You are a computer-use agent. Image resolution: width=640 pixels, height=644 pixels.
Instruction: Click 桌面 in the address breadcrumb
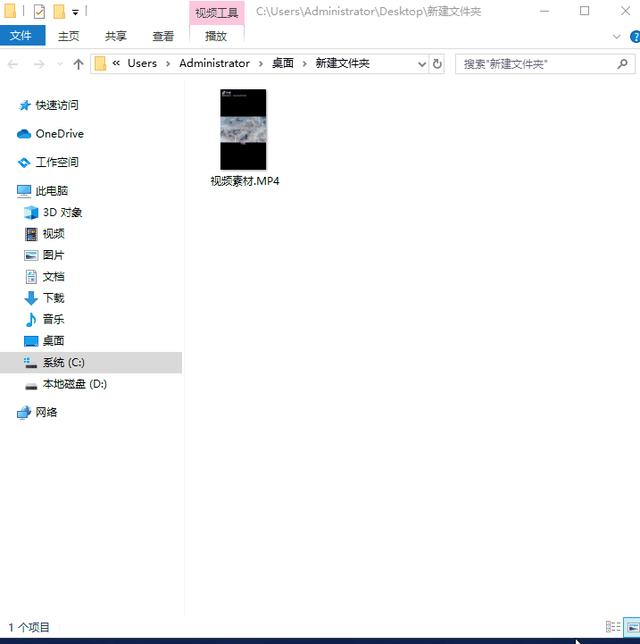[283, 63]
